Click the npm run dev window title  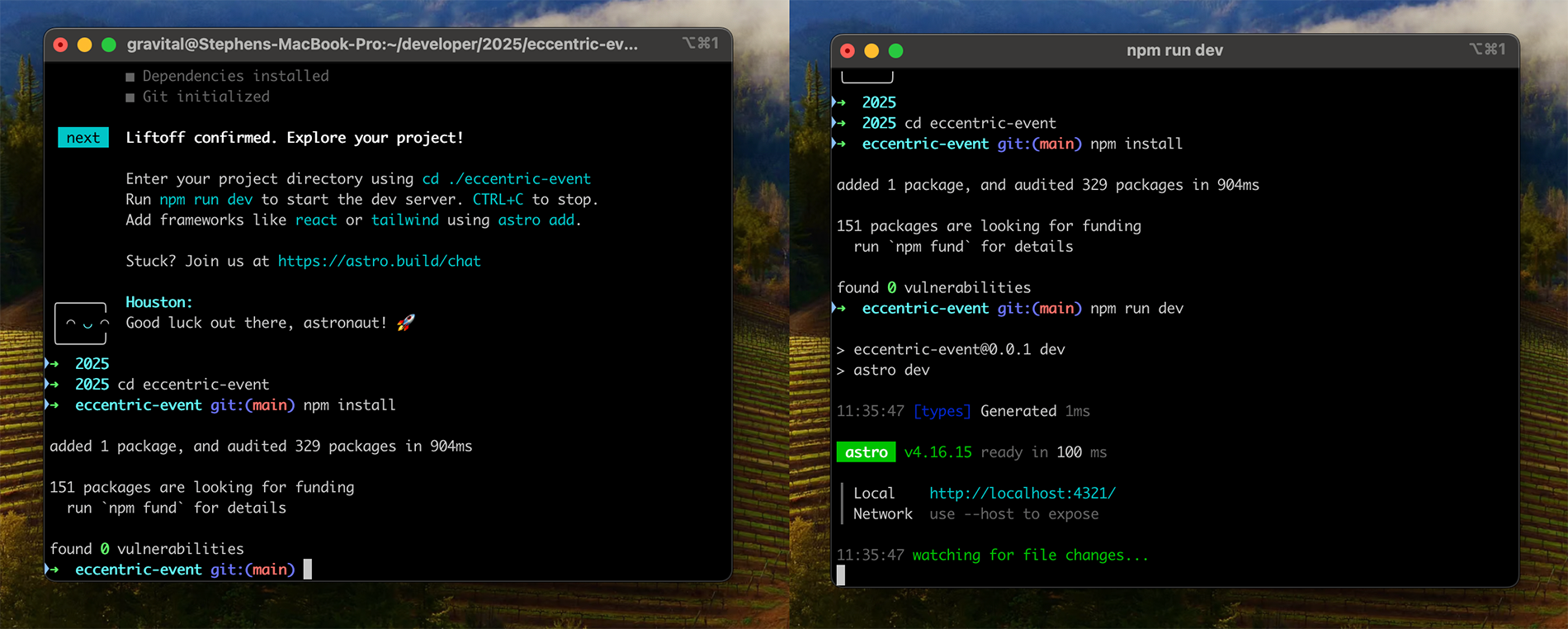tap(1174, 50)
